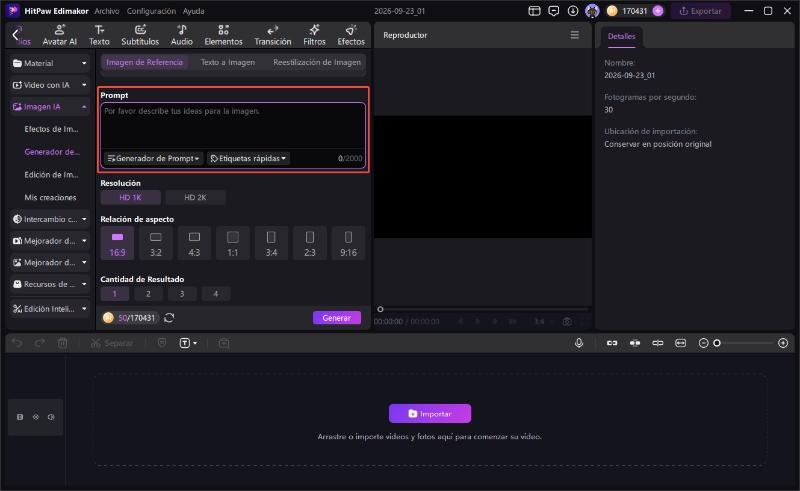Refresh the credit count
This screenshot has height=491, width=800.
click(x=169, y=317)
